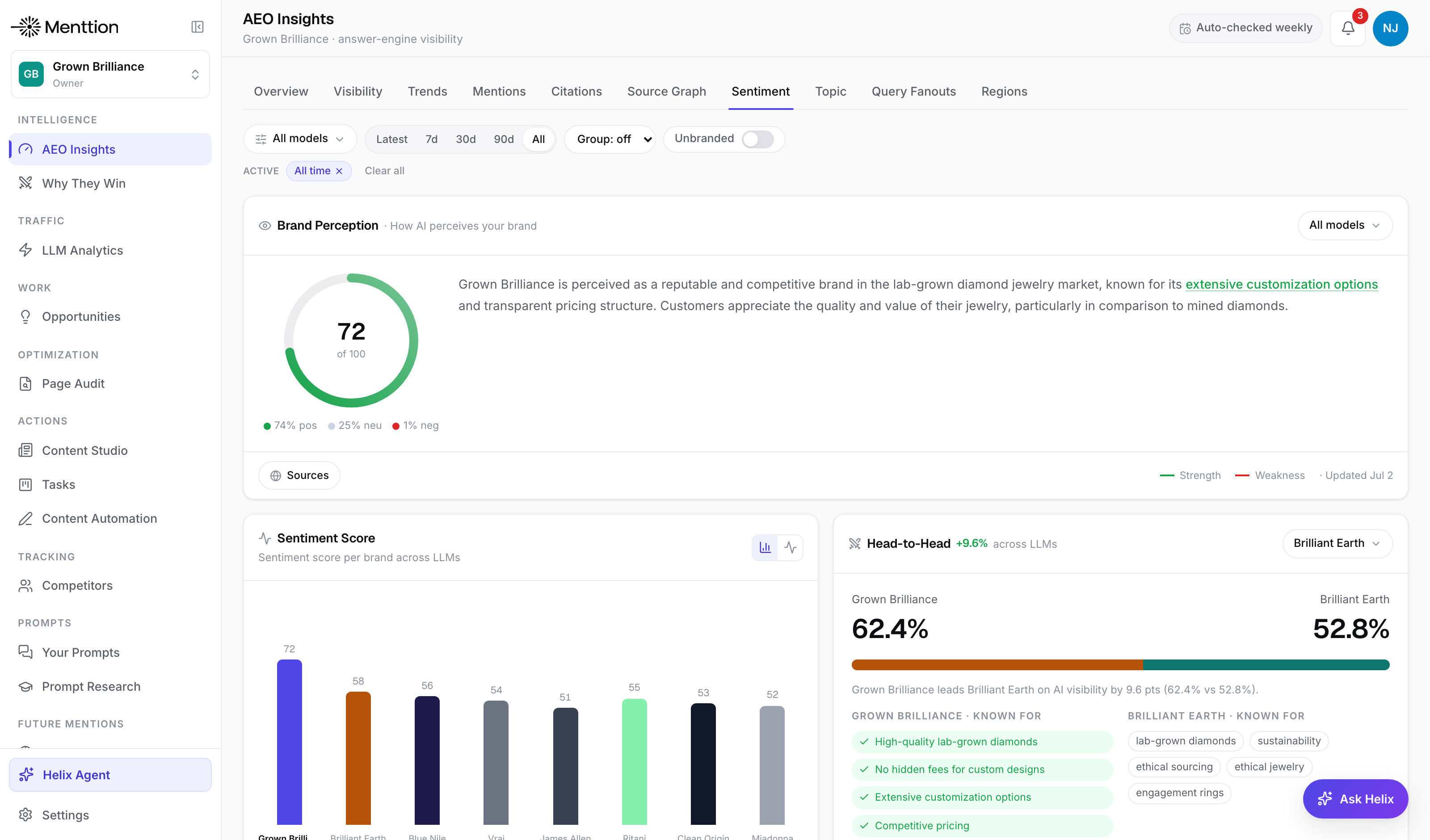Open Helix Agent sparkle icon
1430x840 pixels.
(x=26, y=775)
